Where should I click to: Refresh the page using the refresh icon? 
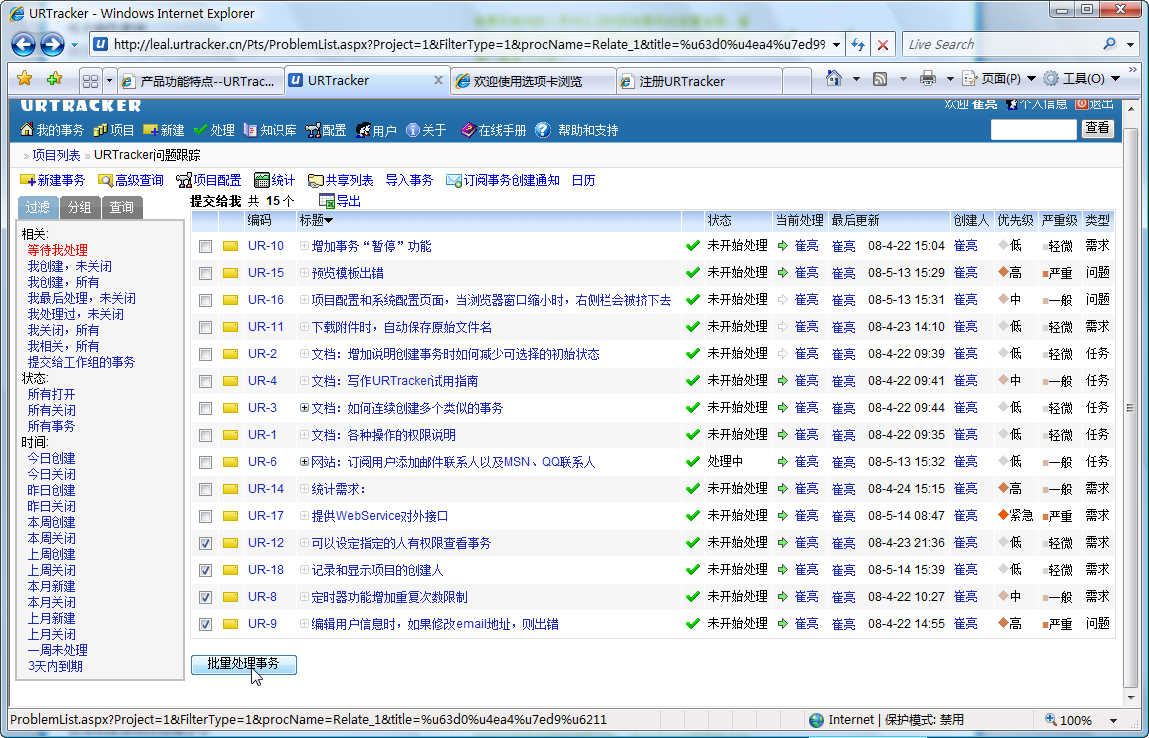[x=857, y=45]
